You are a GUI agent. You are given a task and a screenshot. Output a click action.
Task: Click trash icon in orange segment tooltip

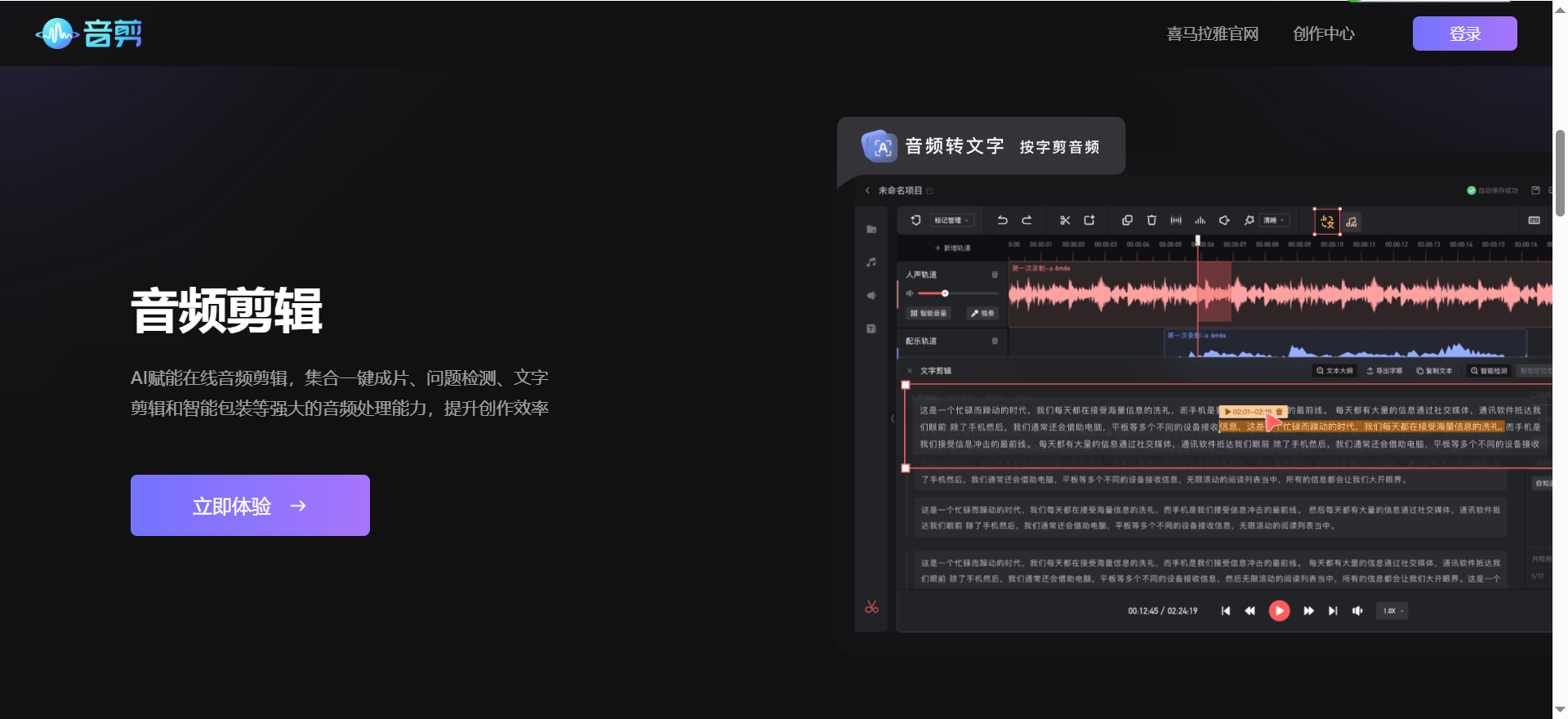point(1280,412)
